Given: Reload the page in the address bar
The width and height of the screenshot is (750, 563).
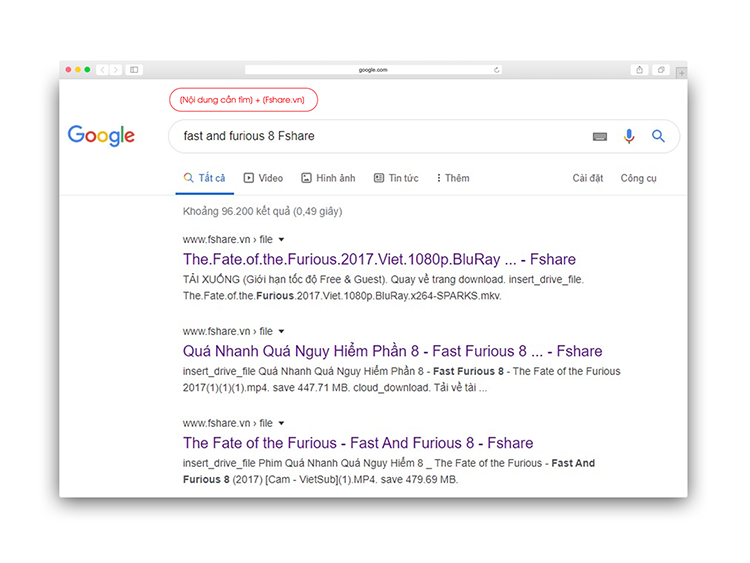Looking at the screenshot, I should click(497, 70).
